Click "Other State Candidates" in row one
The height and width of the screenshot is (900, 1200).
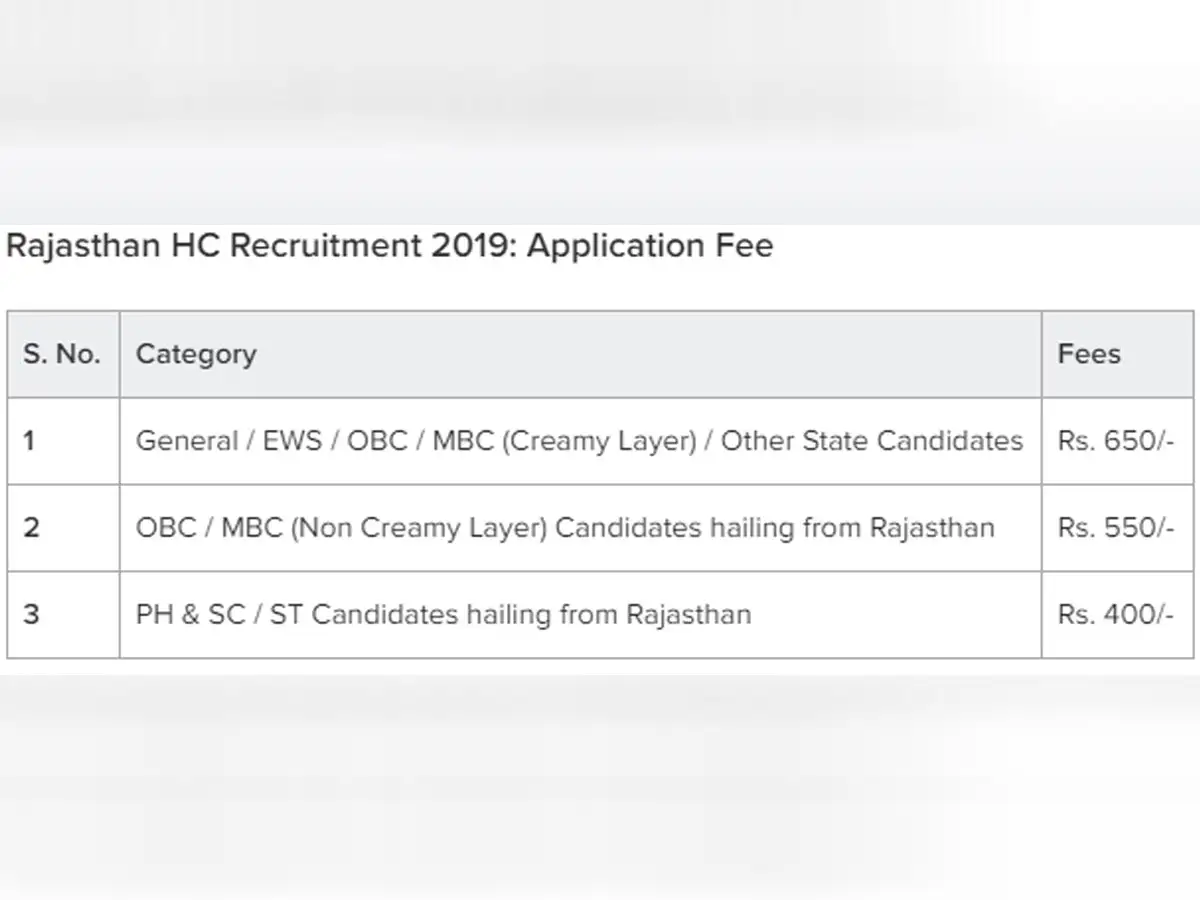click(872, 441)
